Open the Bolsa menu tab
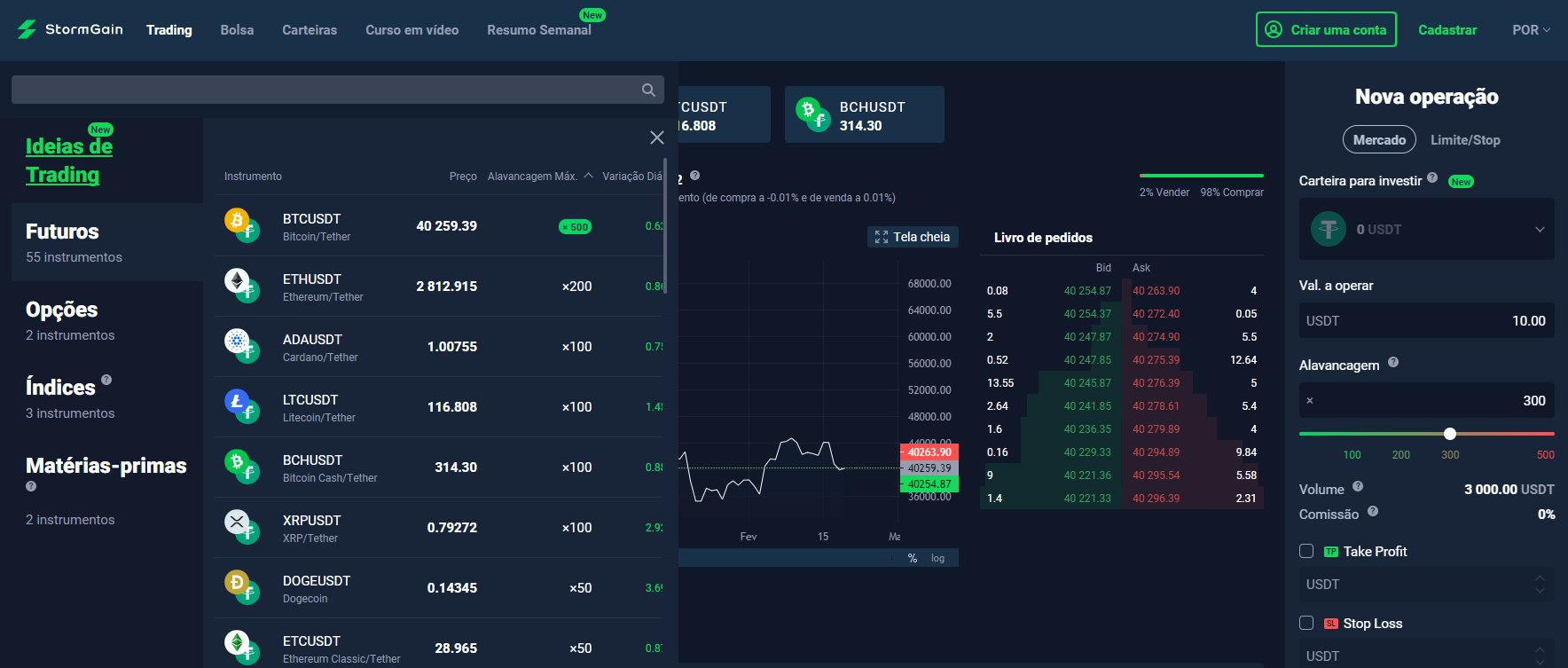The image size is (1568, 668). click(x=237, y=30)
